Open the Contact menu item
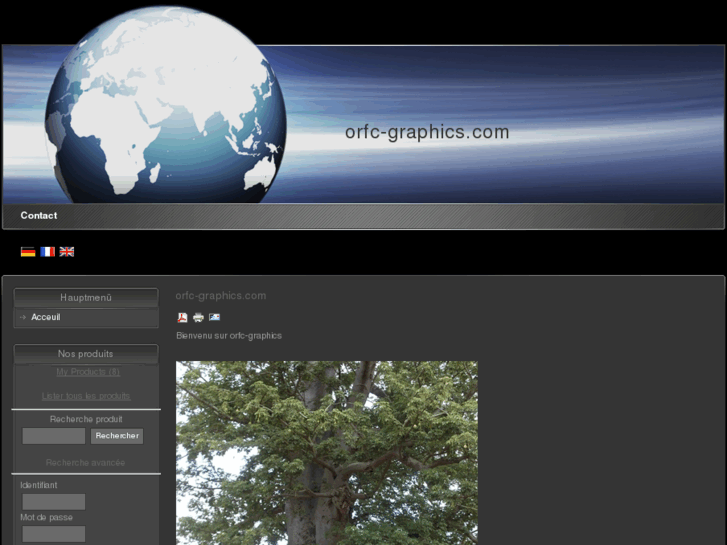The width and height of the screenshot is (727, 545). pyautogui.click(x=39, y=216)
